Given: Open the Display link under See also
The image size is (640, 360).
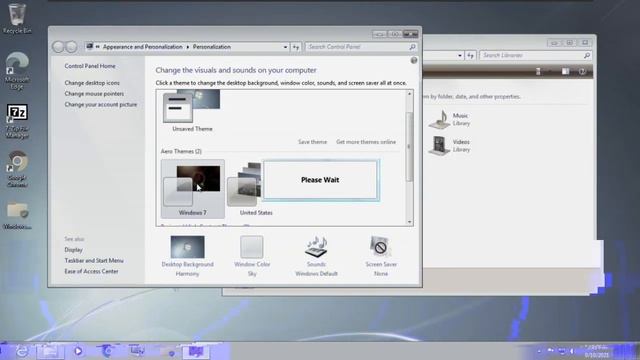Looking at the screenshot, I should point(73,249).
